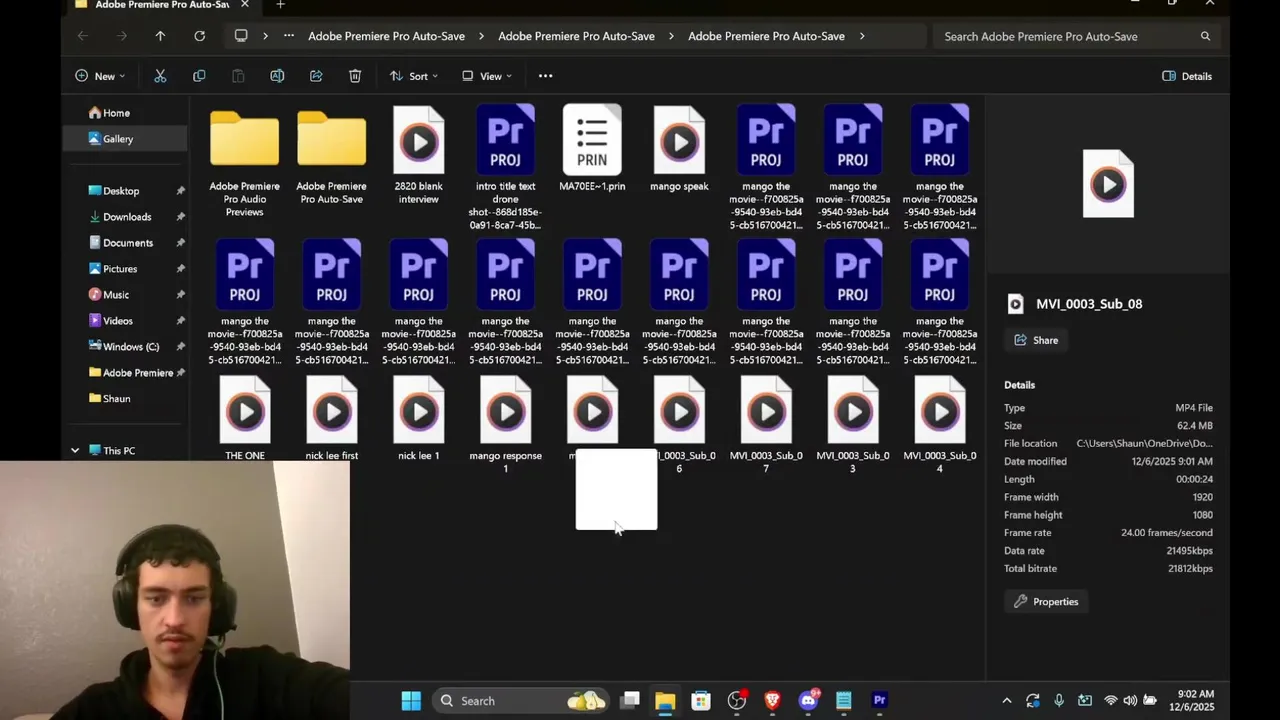
Task: Open Brave browser from the taskbar
Action: pos(772,701)
